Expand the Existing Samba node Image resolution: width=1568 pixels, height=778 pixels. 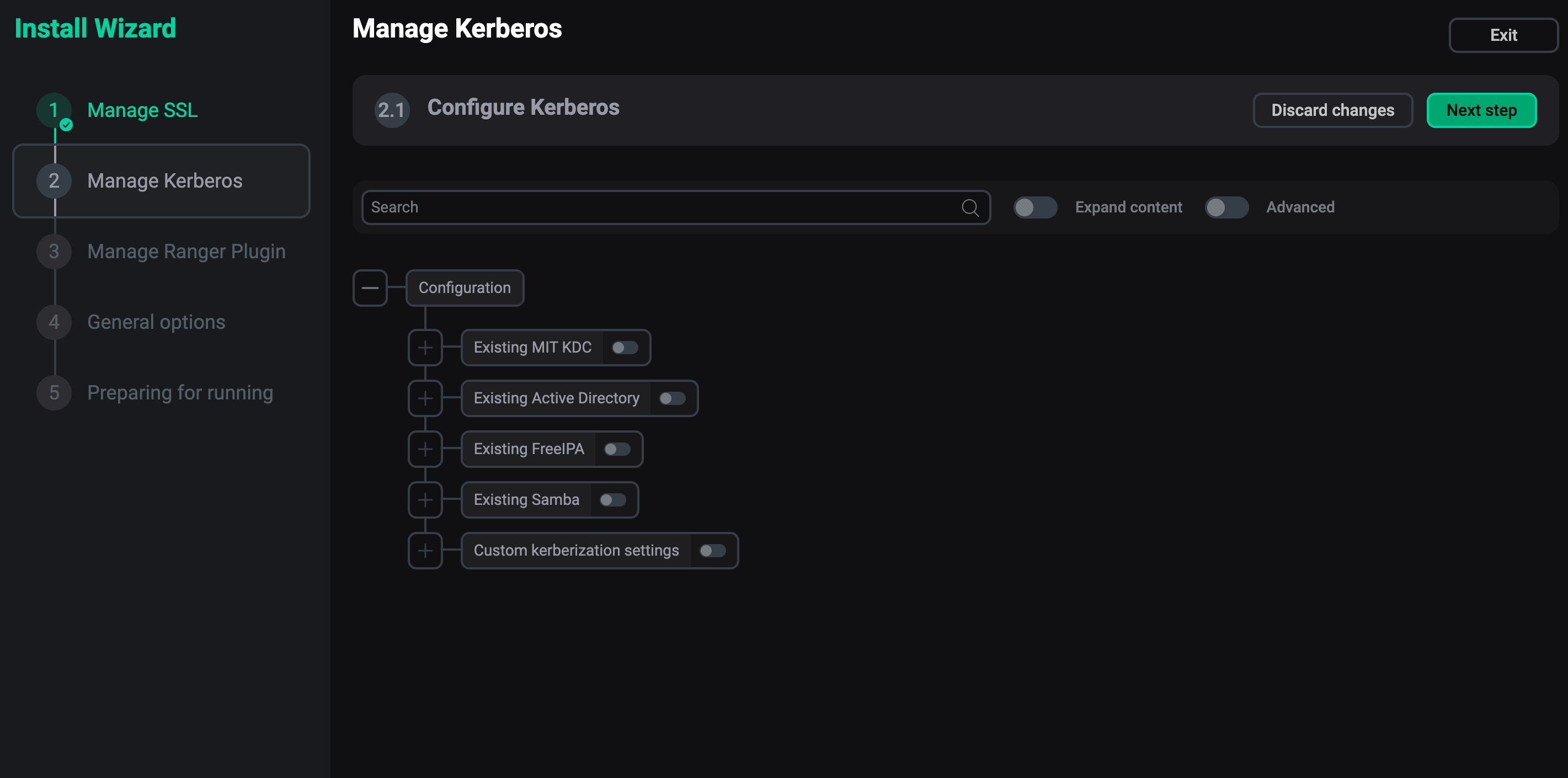pyautogui.click(x=425, y=500)
